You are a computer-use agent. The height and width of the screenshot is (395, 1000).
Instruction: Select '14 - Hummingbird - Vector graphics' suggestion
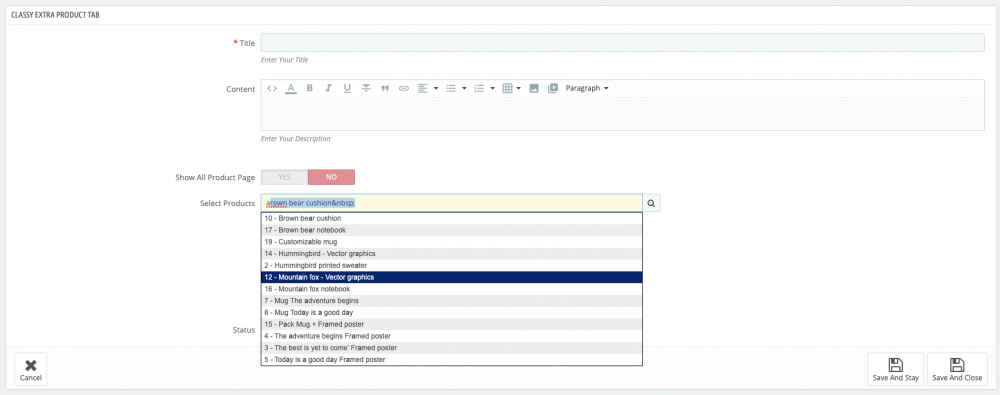(452, 253)
